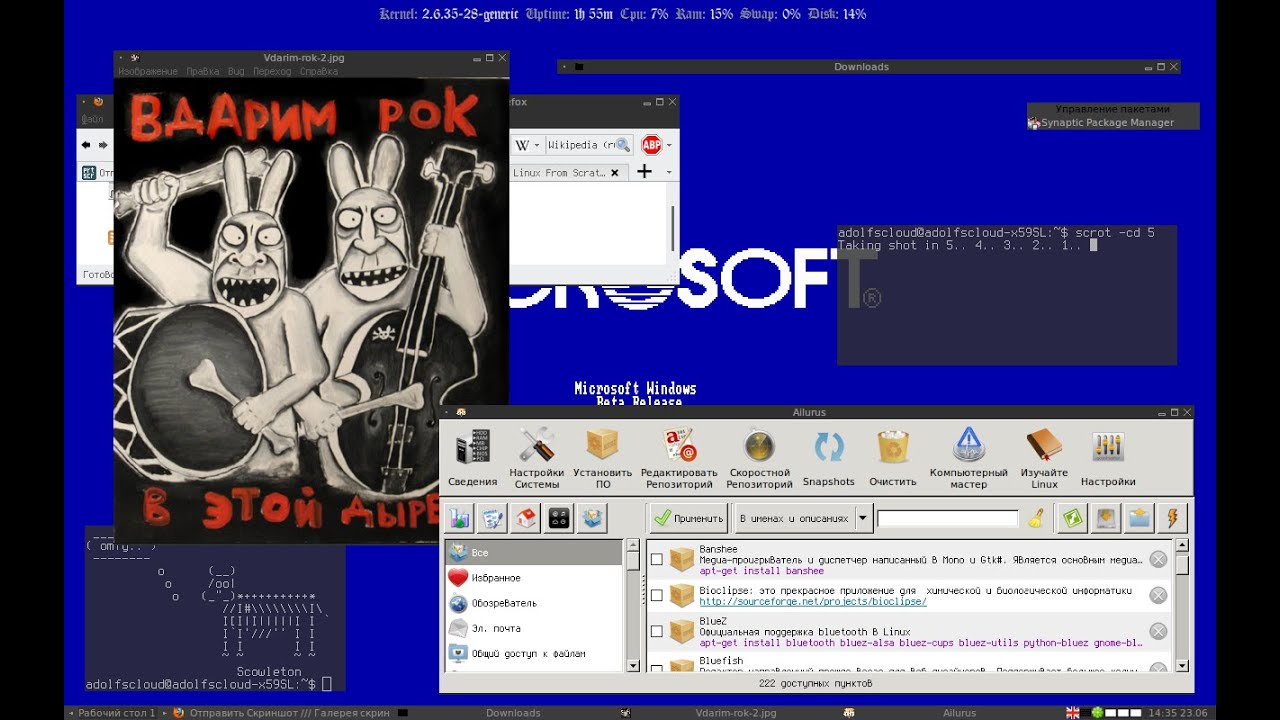Click the 14:35 23.06 clock

[x=1179, y=713]
